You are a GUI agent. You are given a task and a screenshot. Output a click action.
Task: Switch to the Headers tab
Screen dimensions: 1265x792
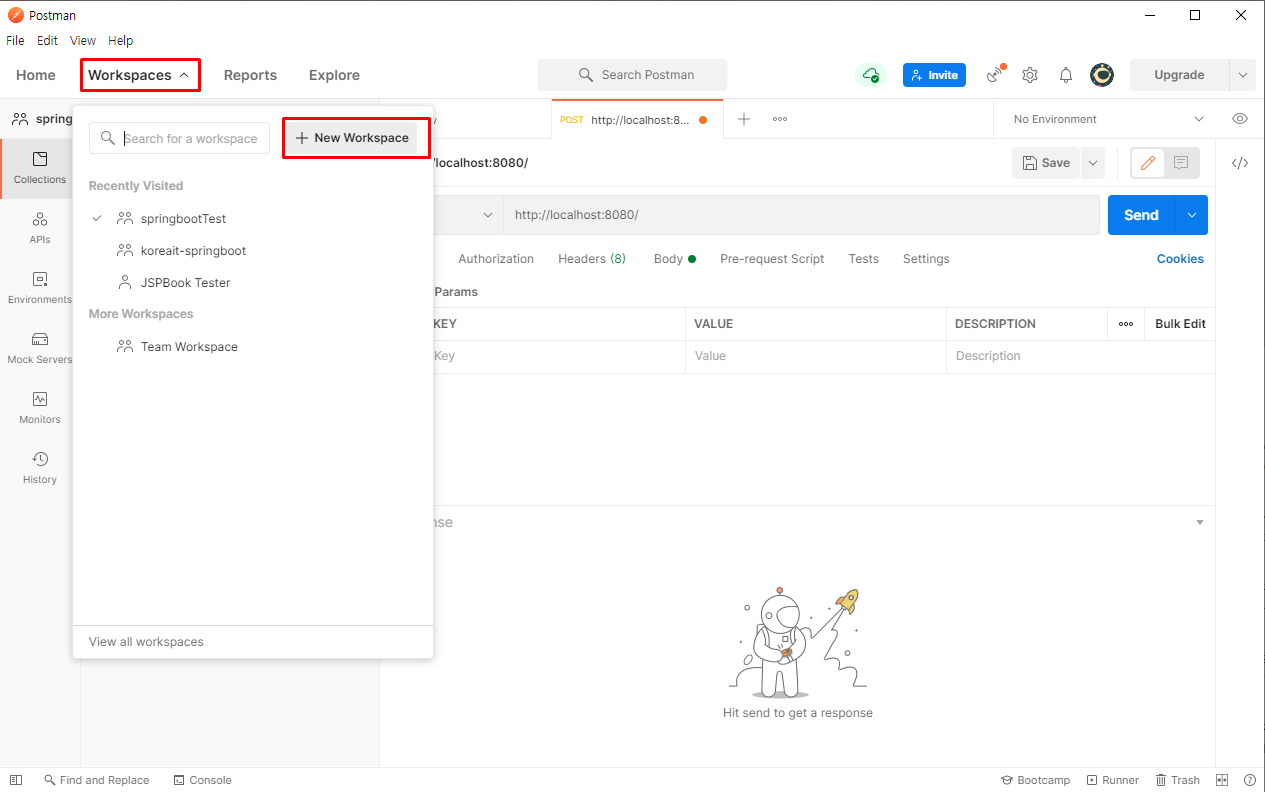(592, 259)
